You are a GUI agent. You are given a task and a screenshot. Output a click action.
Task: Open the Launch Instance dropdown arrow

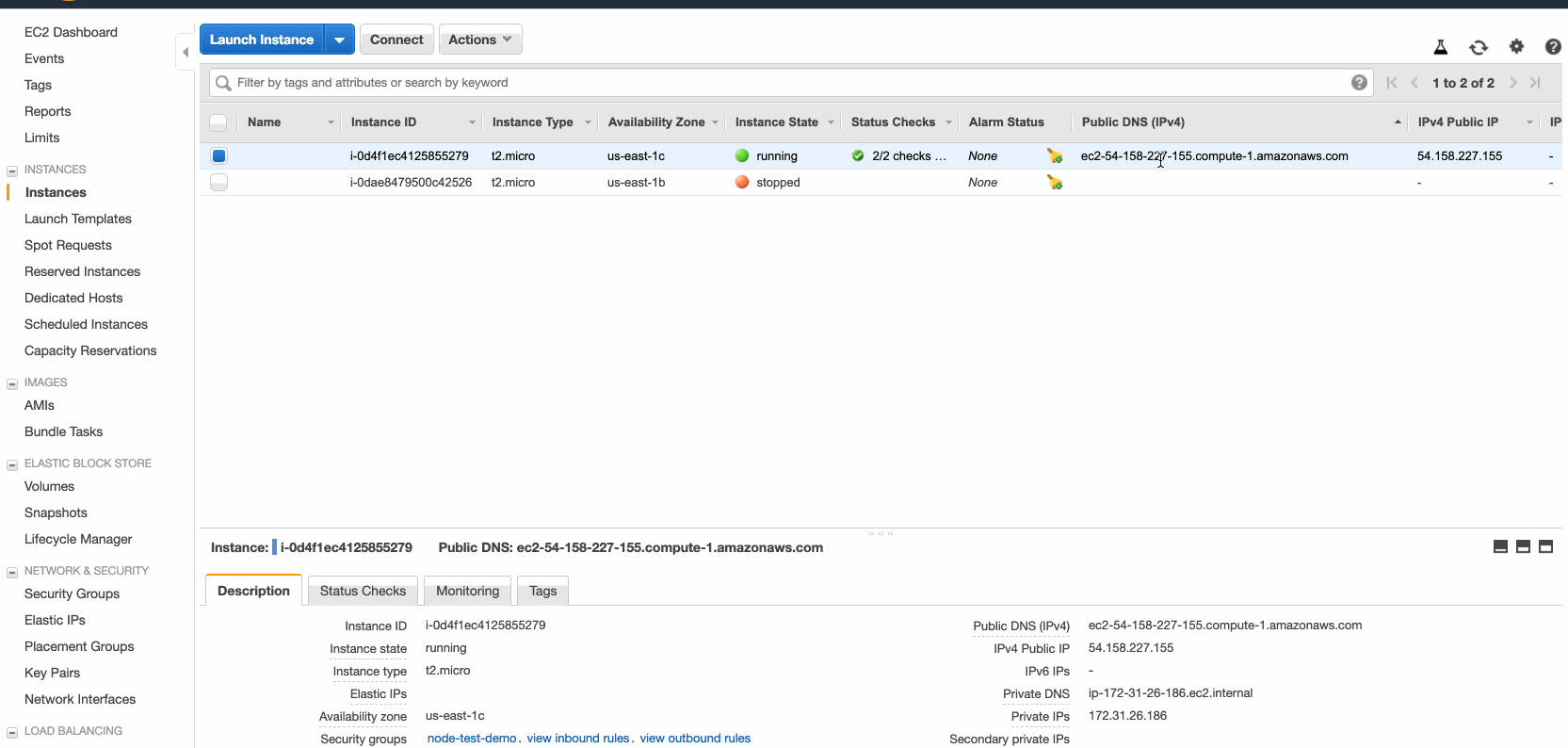pyautogui.click(x=340, y=40)
